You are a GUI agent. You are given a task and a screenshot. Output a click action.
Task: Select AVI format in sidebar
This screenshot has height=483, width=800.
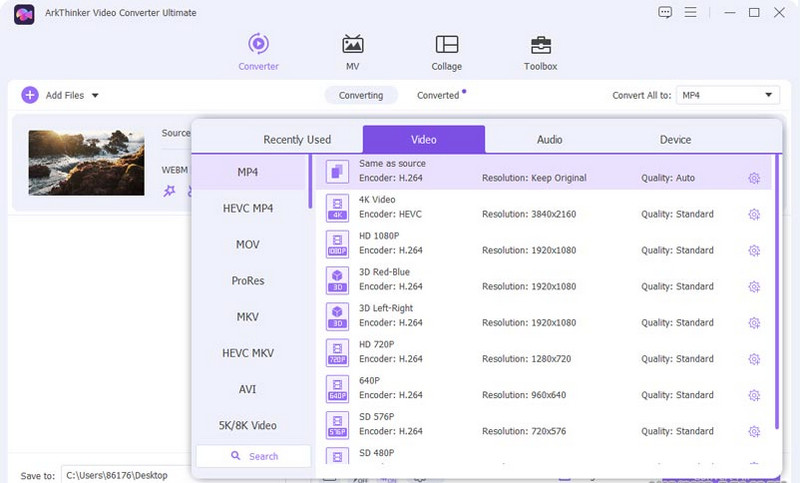(x=248, y=389)
